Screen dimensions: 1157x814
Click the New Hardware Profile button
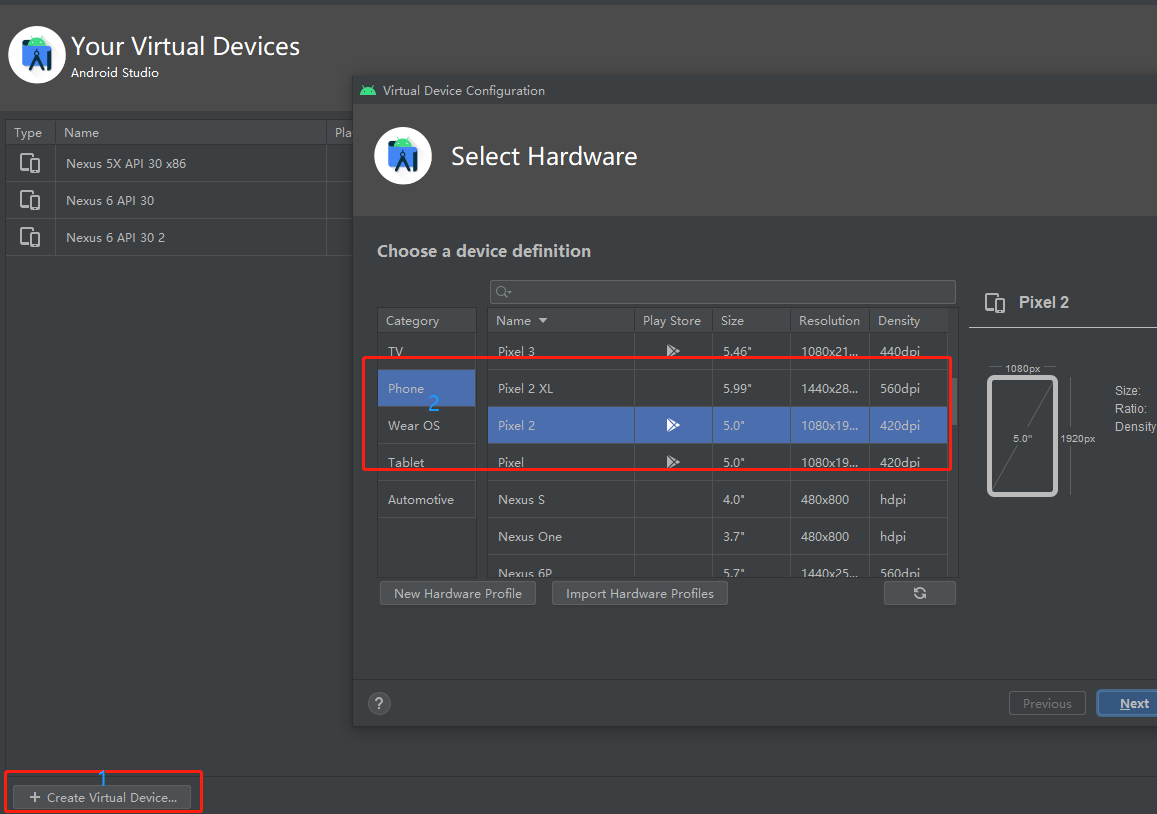(458, 593)
